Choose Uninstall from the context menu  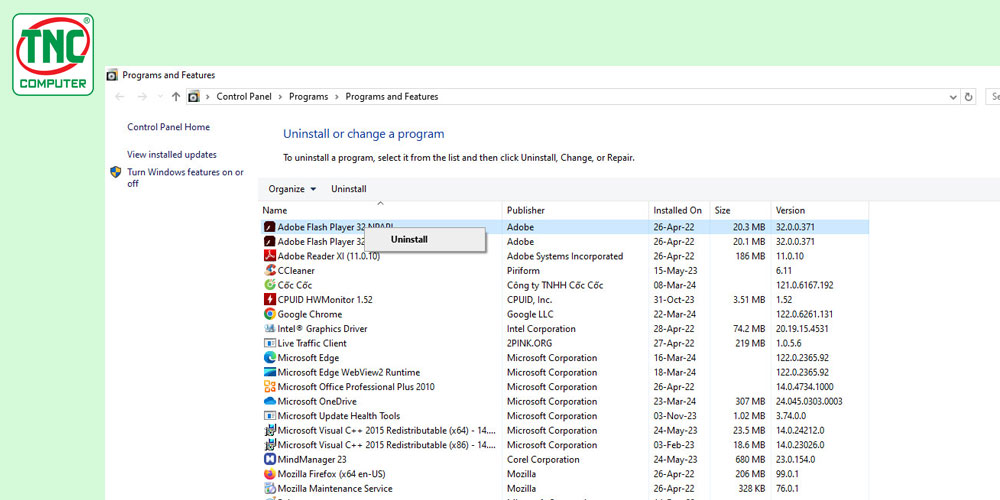(x=409, y=240)
